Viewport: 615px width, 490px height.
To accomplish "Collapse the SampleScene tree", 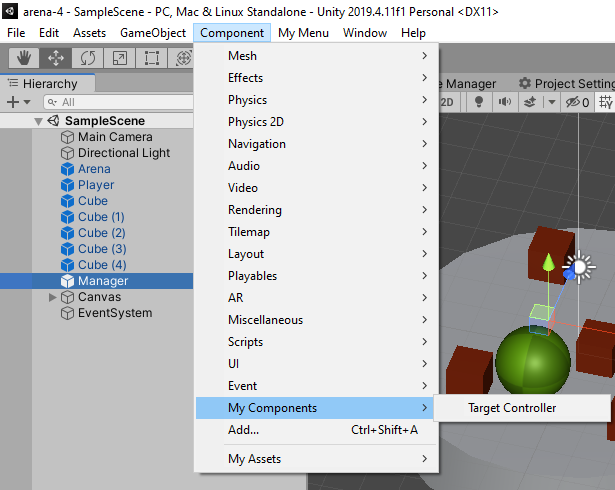I will (x=38, y=121).
